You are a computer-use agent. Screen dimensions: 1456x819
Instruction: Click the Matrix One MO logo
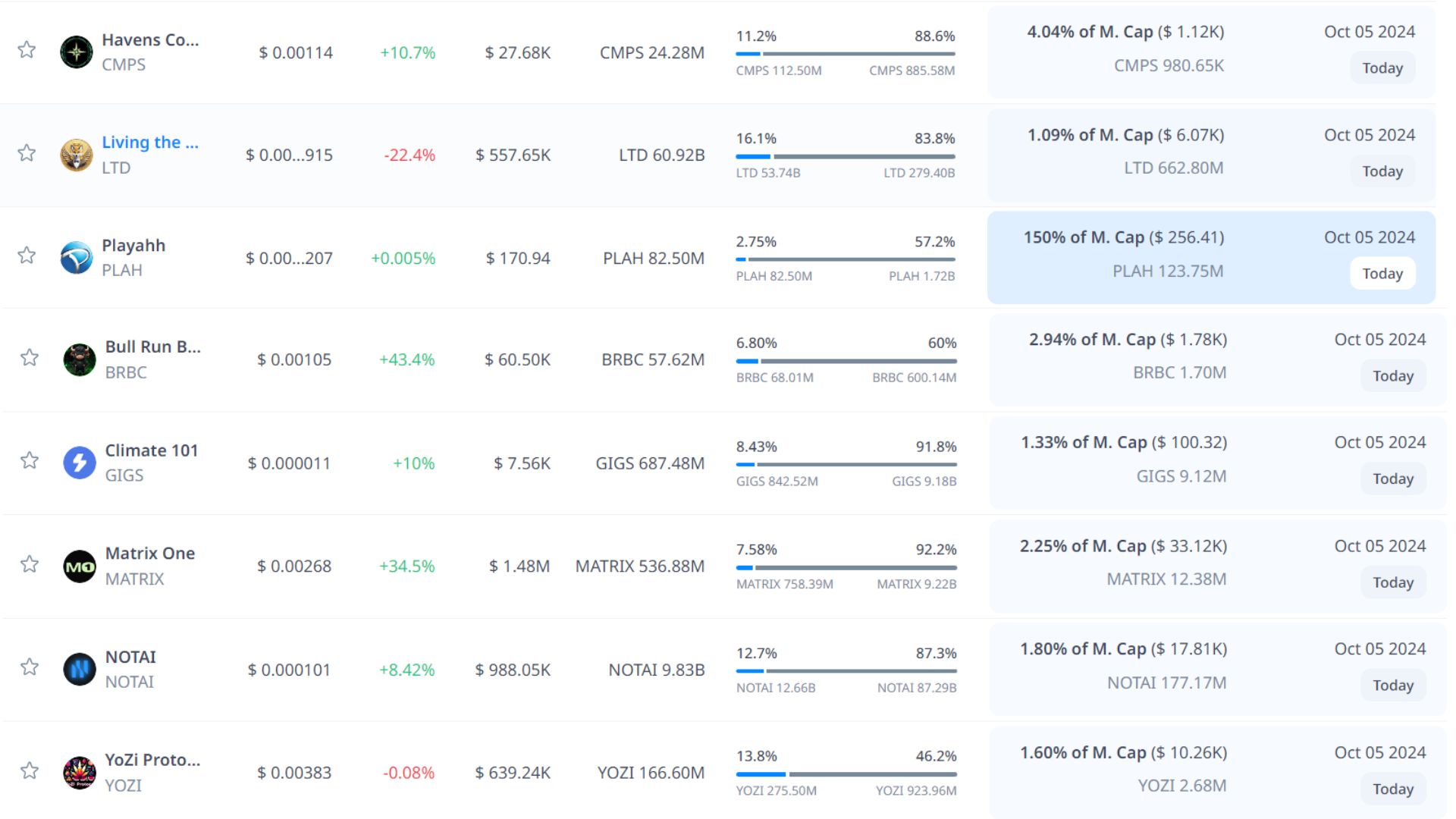79,566
